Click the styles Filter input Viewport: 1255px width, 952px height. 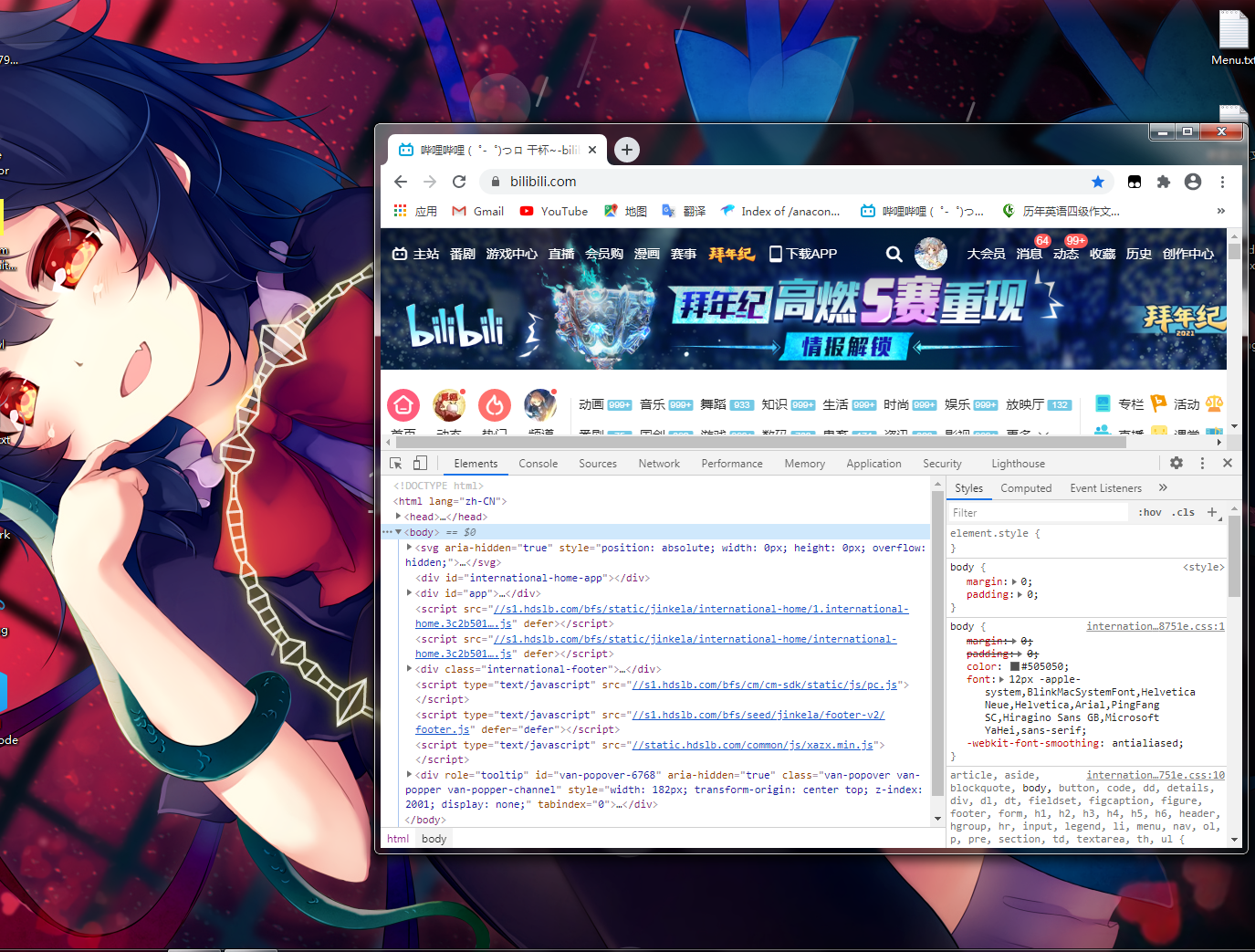(1041, 513)
